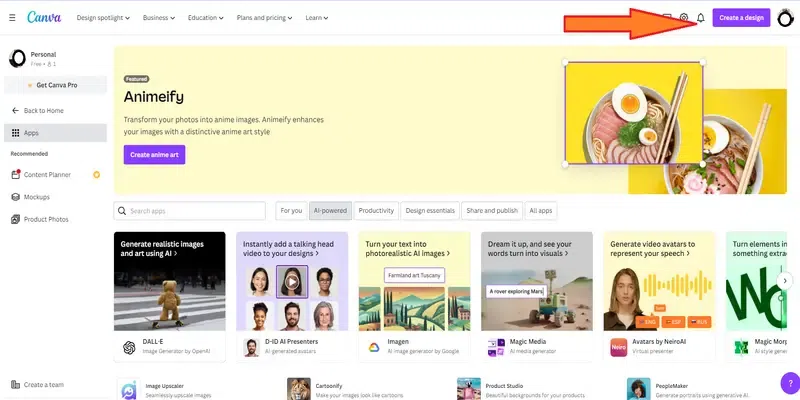Click the Get Canva Pro button
The width and height of the screenshot is (800, 400).
tap(56, 85)
